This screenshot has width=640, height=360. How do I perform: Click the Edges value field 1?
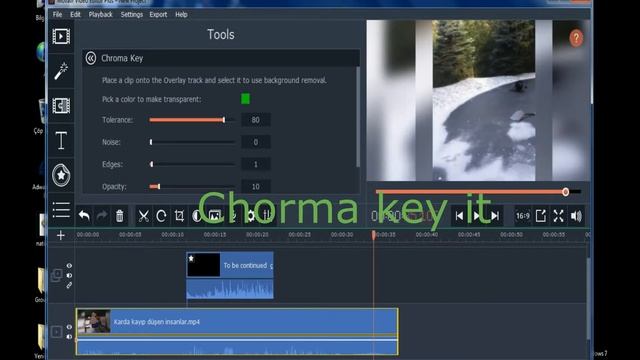256,164
